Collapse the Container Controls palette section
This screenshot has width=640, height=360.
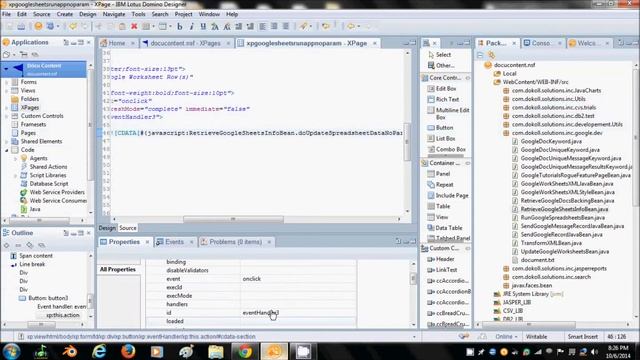(x=468, y=163)
